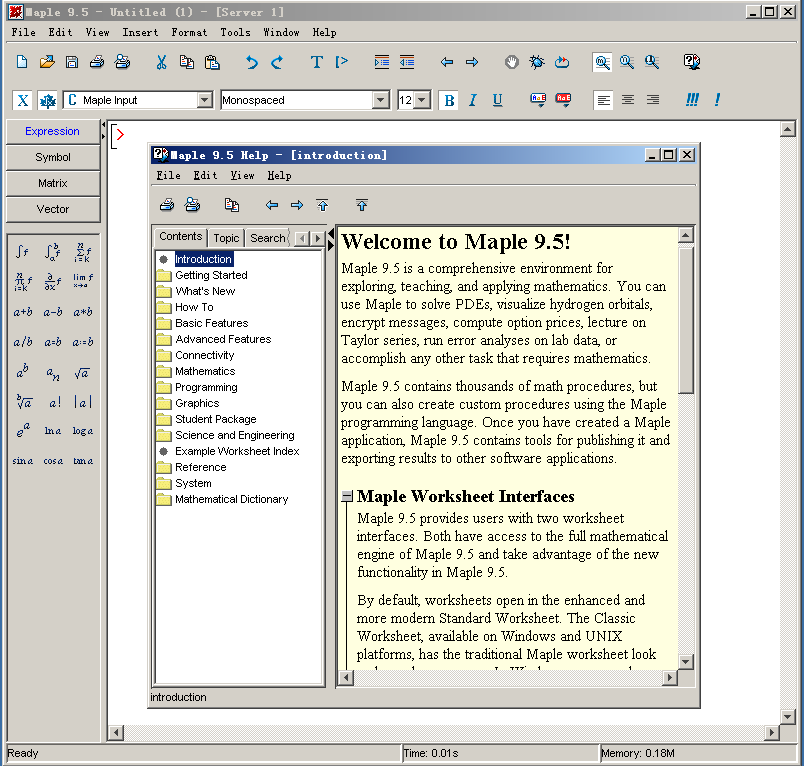Screen dimensions: 804x766
Task: Open the Vector palette
Action: (x=52, y=209)
